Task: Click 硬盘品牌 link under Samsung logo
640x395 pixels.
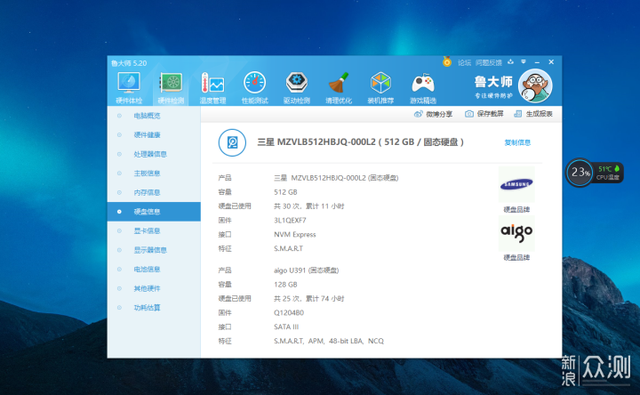Action: pyautogui.click(x=516, y=209)
